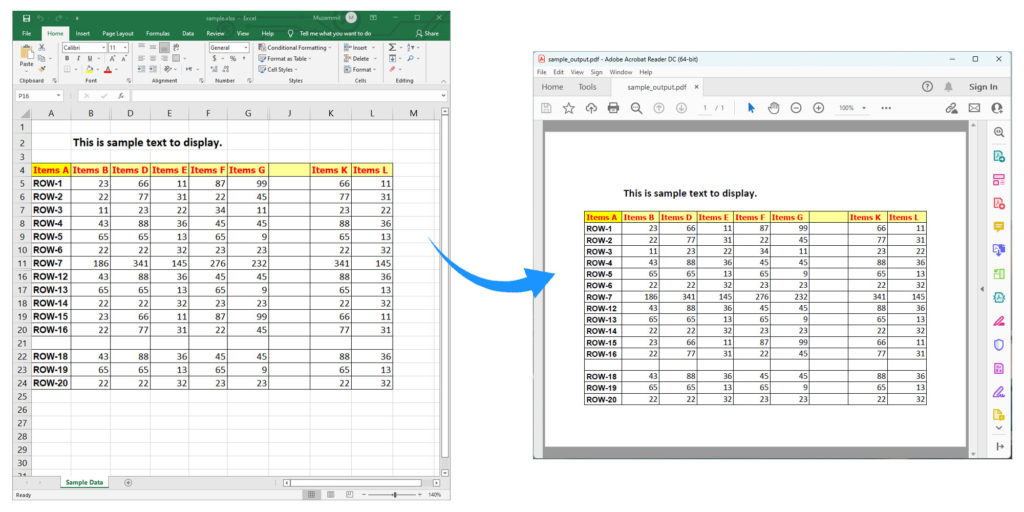This screenshot has height=512, width=1024.
Task: Open the Tools tab in Acrobat
Action: pyautogui.click(x=587, y=87)
